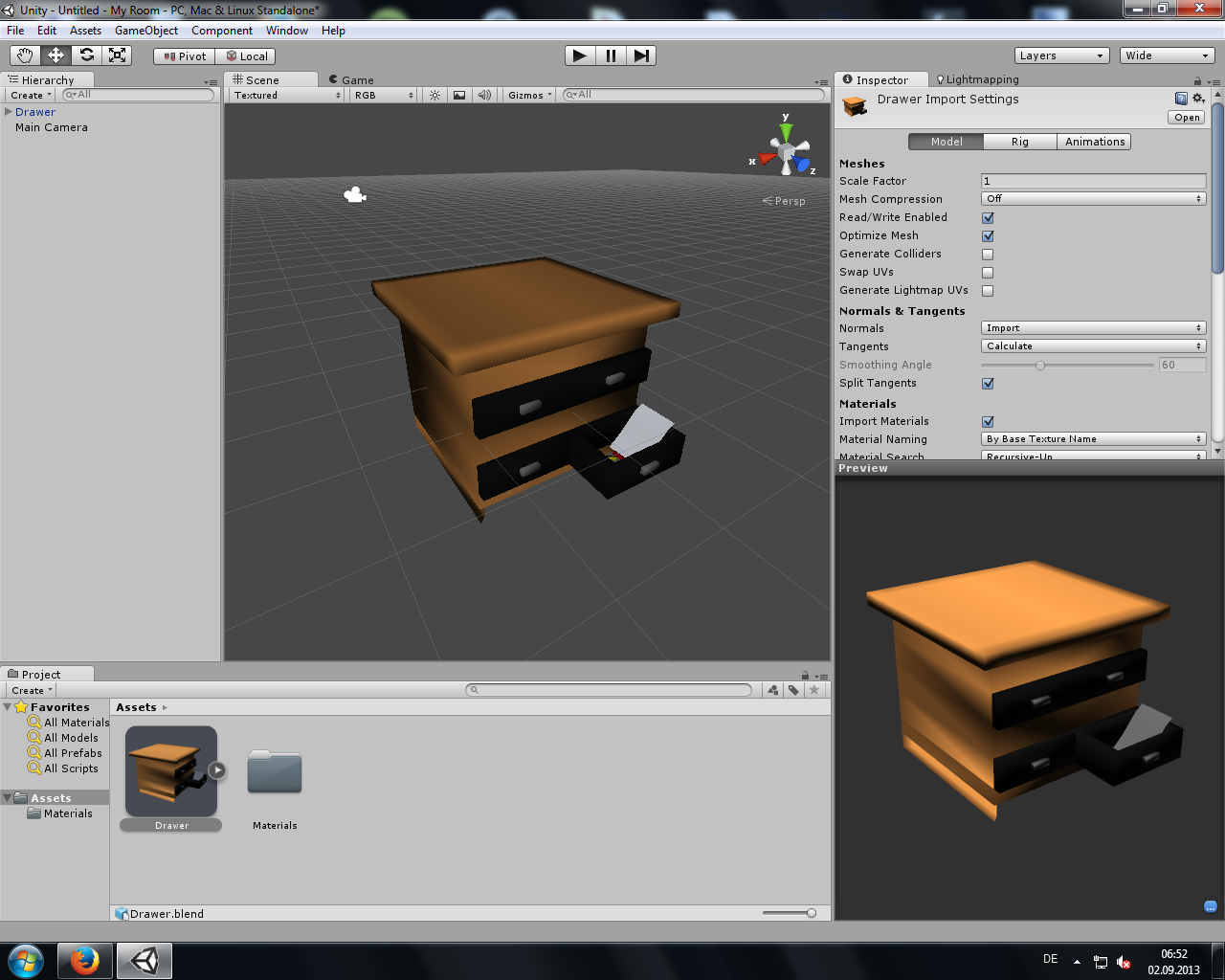Enable Generate Colliders in import settings
This screenshot has height=980, width=1225.
(x=987, y=254)
